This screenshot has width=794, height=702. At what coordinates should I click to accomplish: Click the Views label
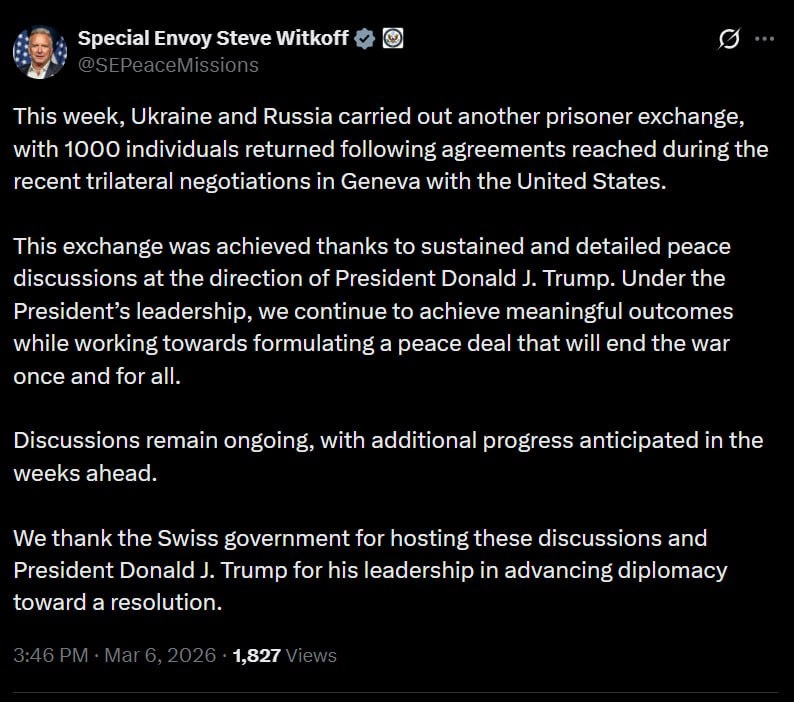[311, 656]
